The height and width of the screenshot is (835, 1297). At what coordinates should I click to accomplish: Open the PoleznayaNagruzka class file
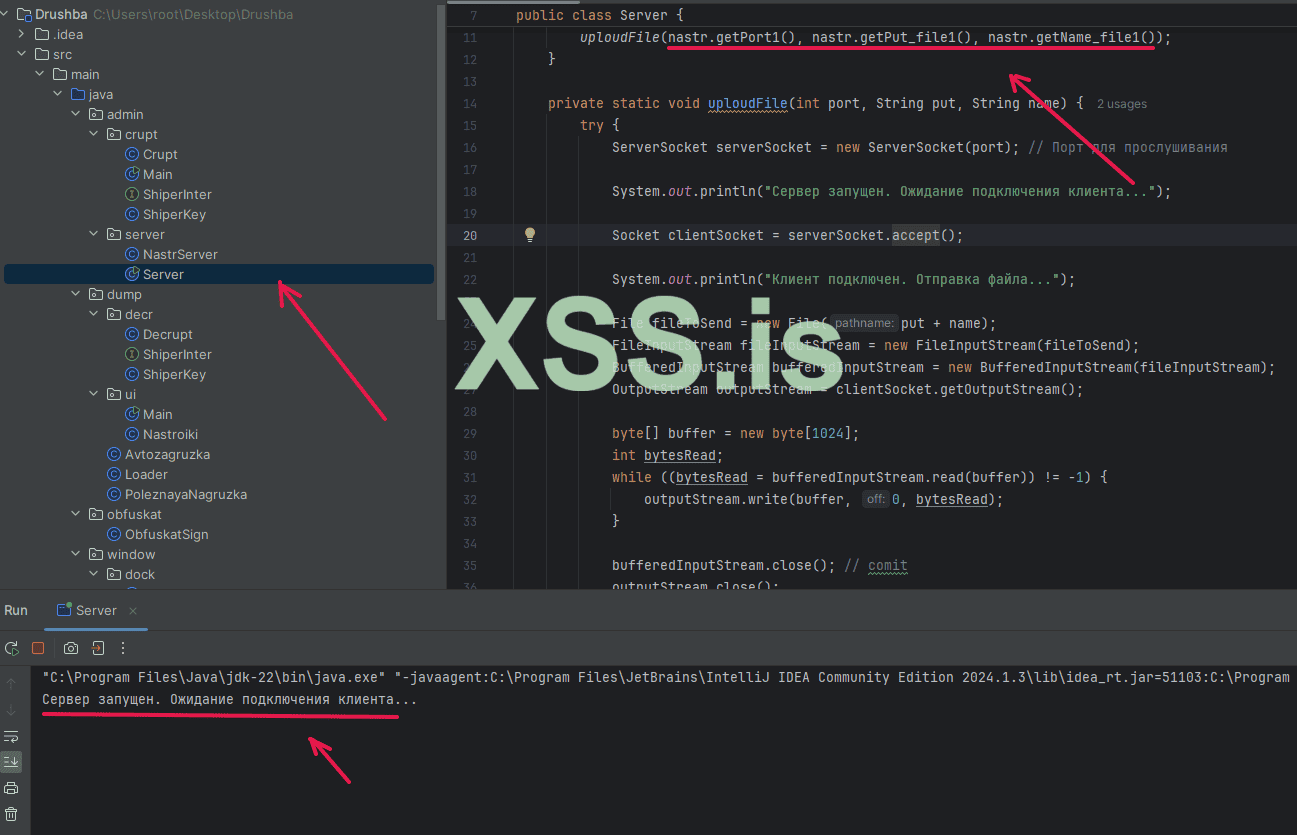tap(186, 494)
